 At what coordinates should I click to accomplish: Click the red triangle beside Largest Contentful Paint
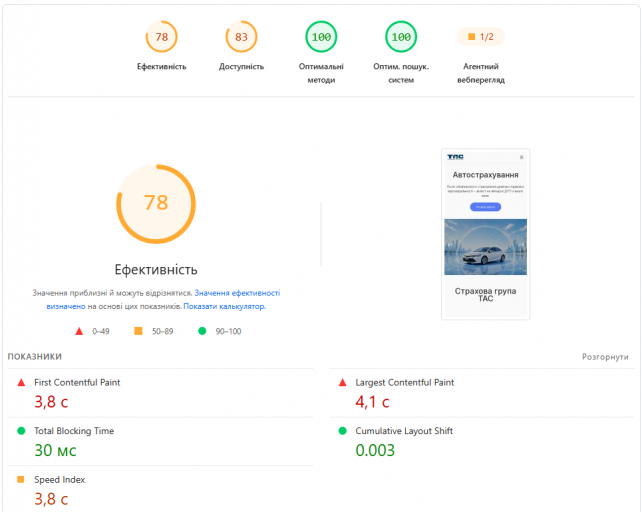coord(343,383)
